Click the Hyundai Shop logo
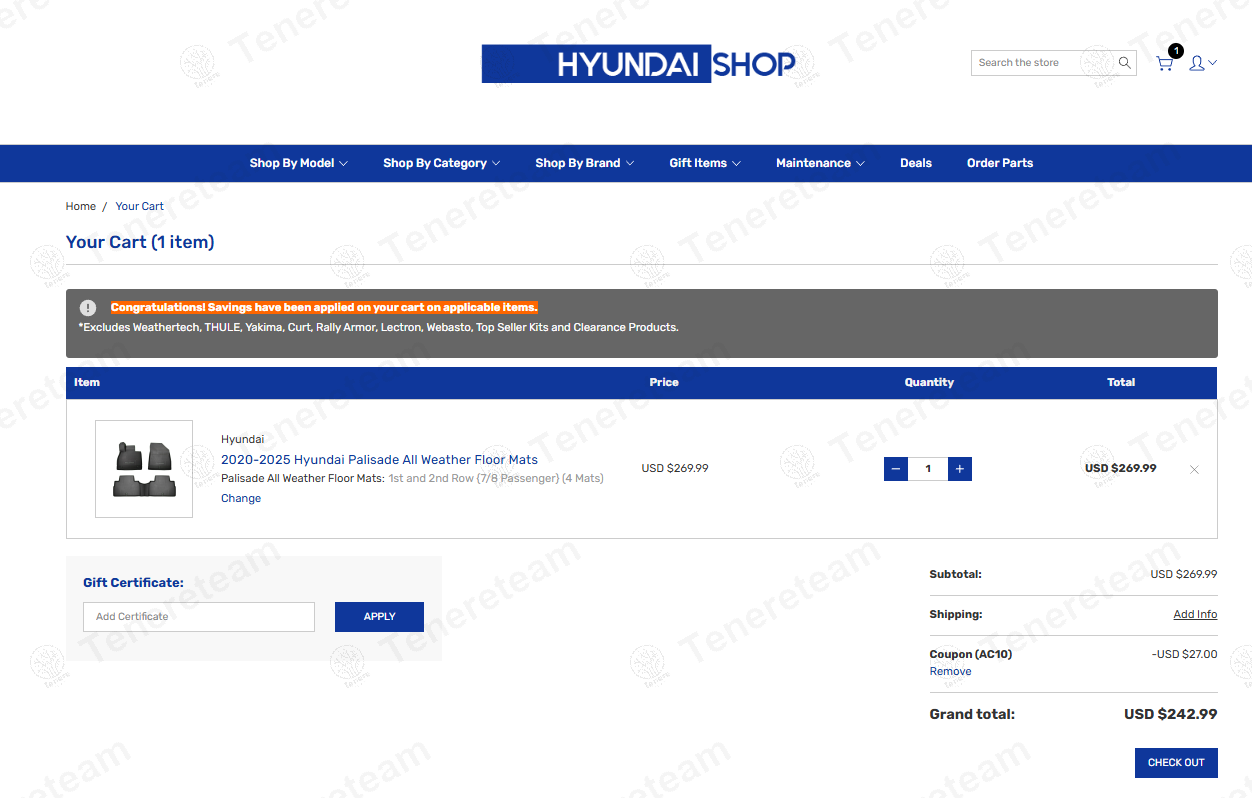The image size is (1252, 798). coord(638,63)
